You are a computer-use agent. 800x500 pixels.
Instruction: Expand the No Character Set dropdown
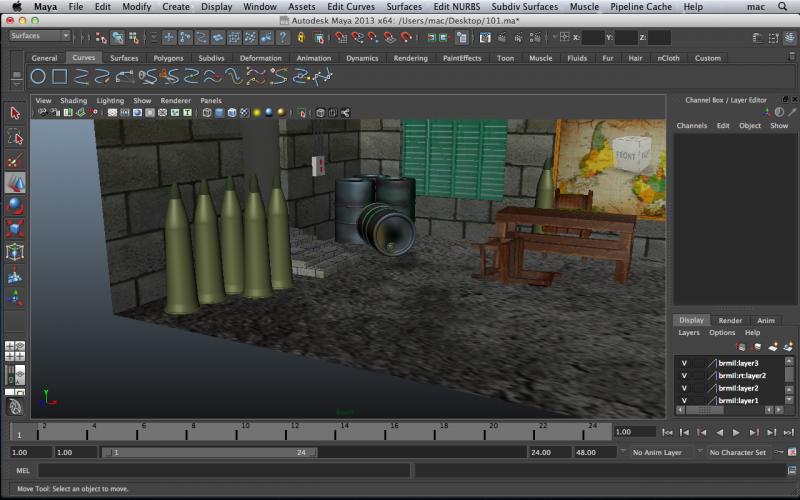click(x=740, y=452)
